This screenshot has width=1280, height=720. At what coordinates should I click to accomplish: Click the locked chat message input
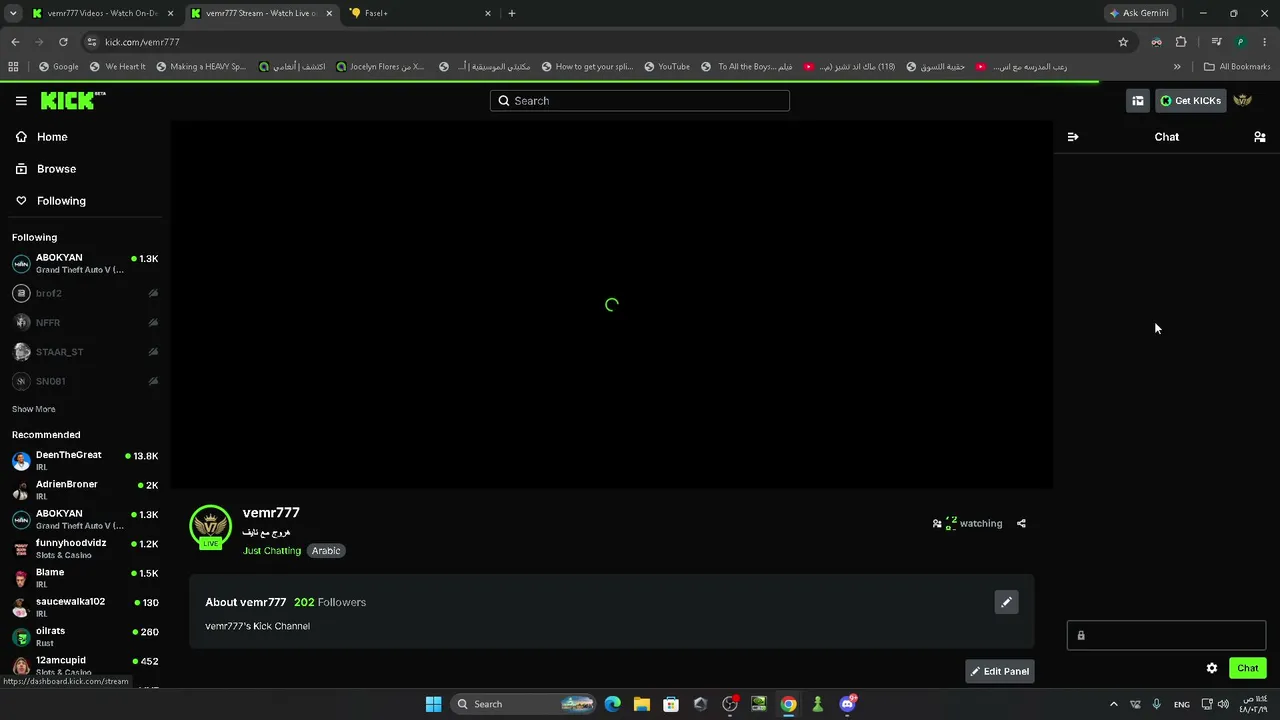1166,635
